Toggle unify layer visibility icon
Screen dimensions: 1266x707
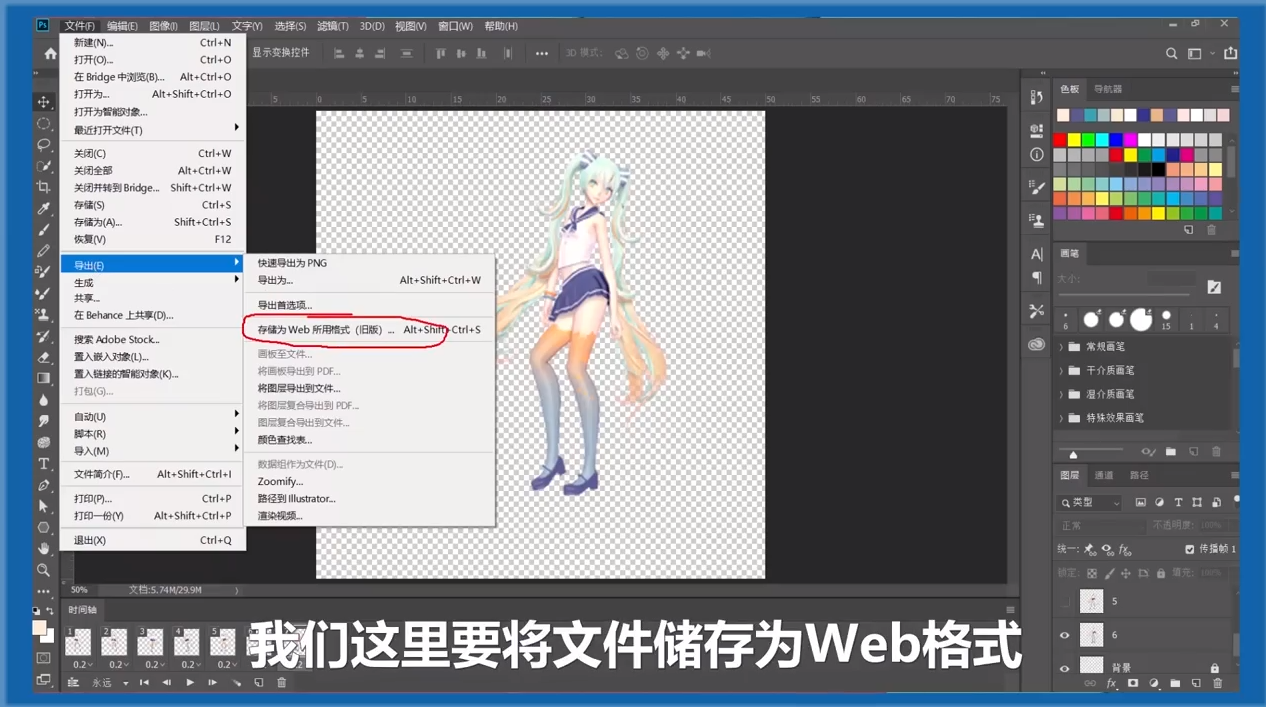[x=1107, y=549]
